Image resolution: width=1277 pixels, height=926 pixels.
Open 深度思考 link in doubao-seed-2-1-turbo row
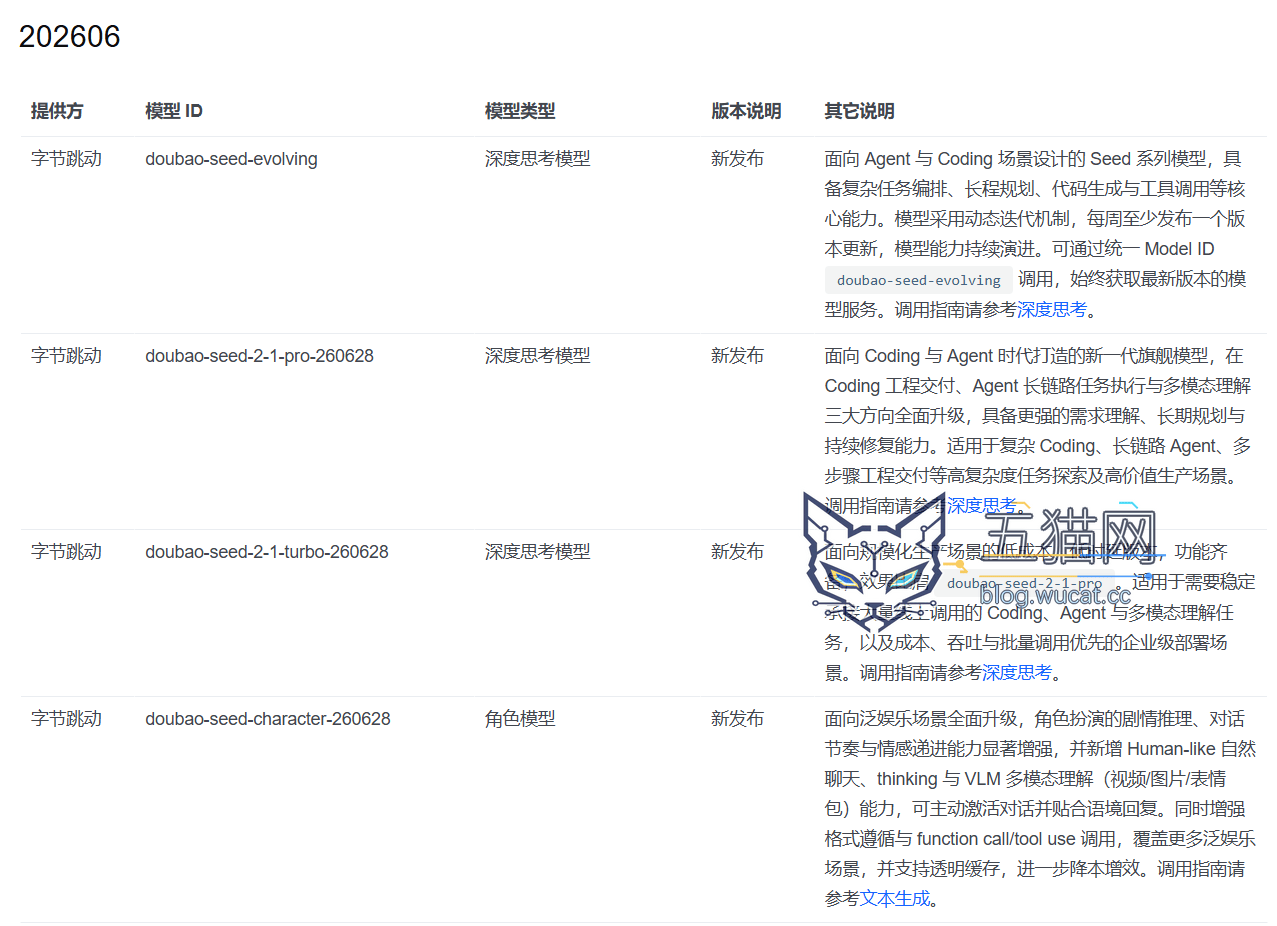pos(1016,673)
